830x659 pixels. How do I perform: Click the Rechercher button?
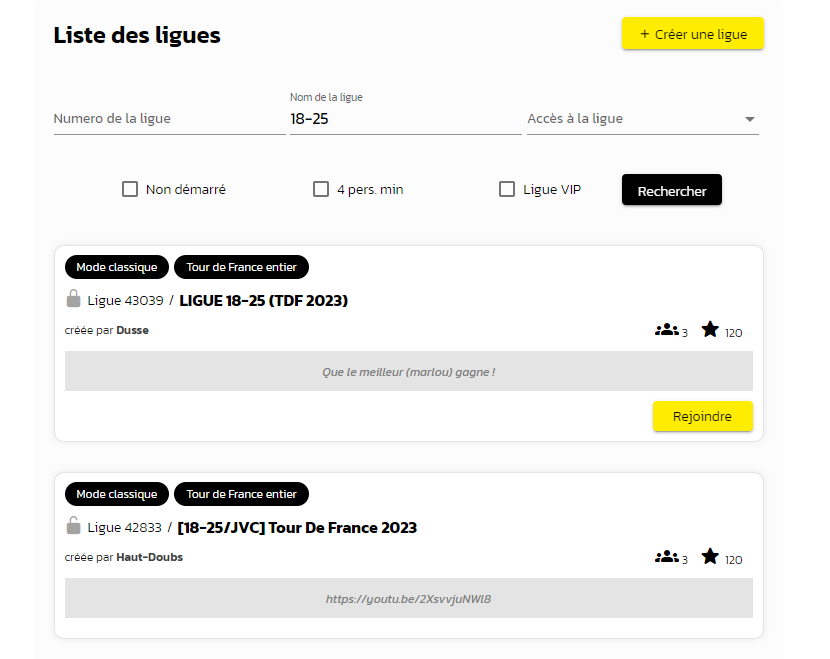click(672, 190)
